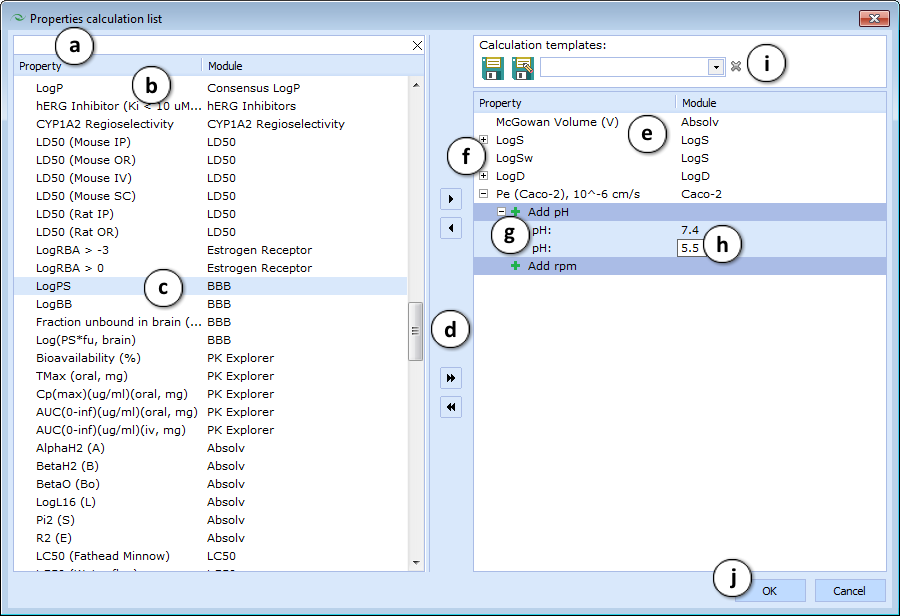
Task: Clear the property search field
Action: point(417,45)
